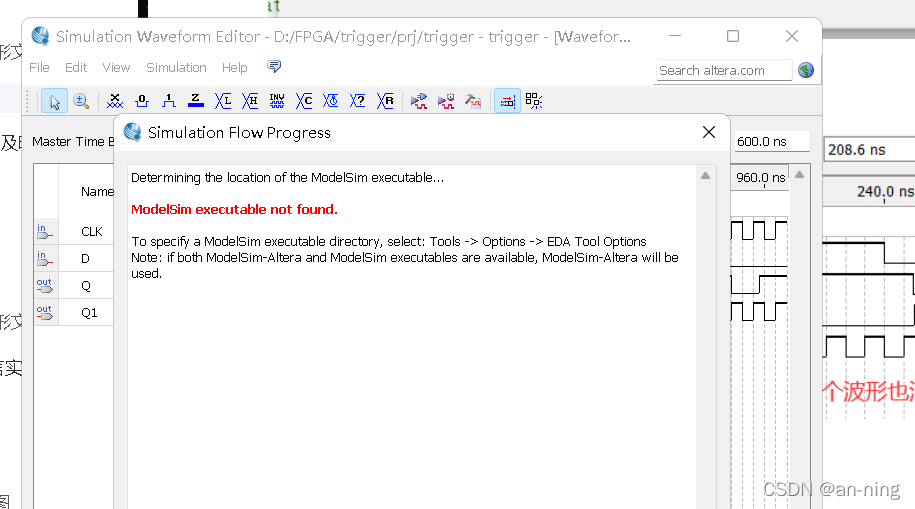Open the overwrite clock tool
This screenshot has height=509, width=915.
tap(331, 101)
